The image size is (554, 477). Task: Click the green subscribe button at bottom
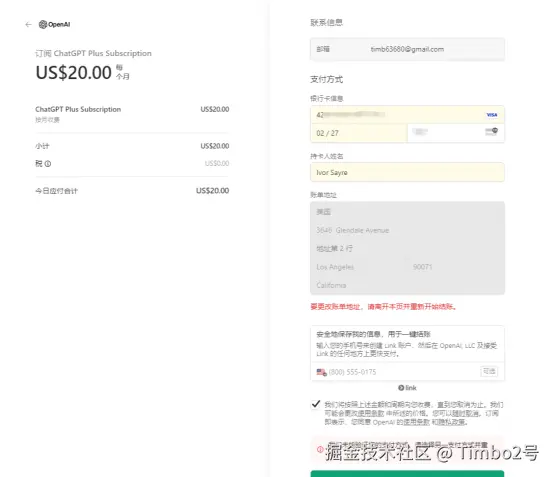coord(407,473)
